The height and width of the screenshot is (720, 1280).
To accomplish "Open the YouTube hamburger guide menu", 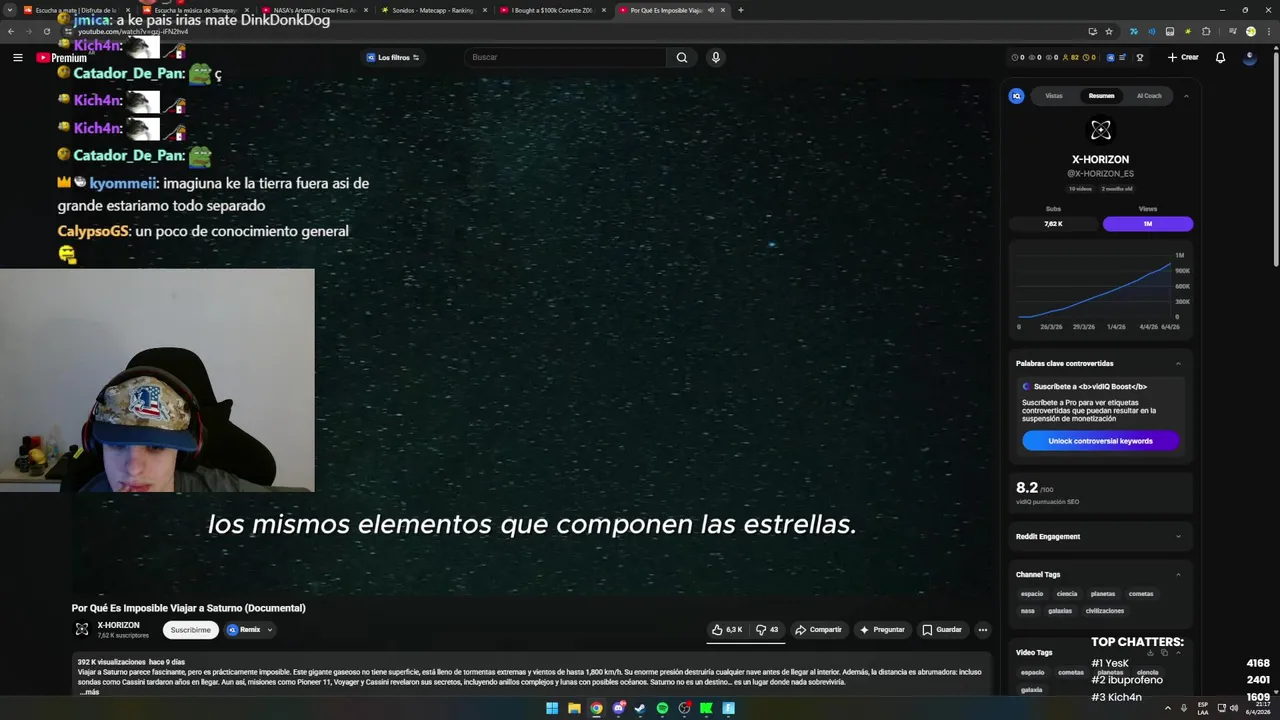I will pos(17,57).
